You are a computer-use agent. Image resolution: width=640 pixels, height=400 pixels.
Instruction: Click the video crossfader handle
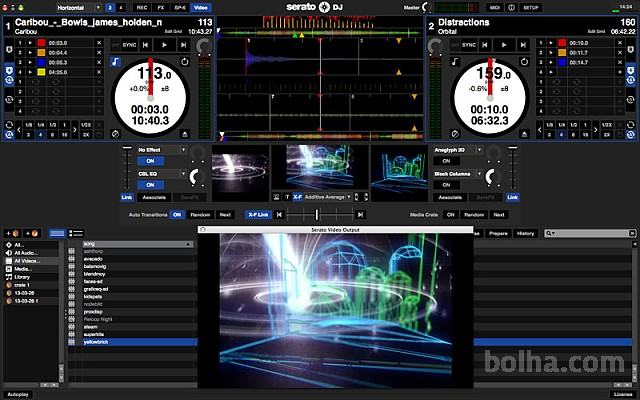[317, 214]
